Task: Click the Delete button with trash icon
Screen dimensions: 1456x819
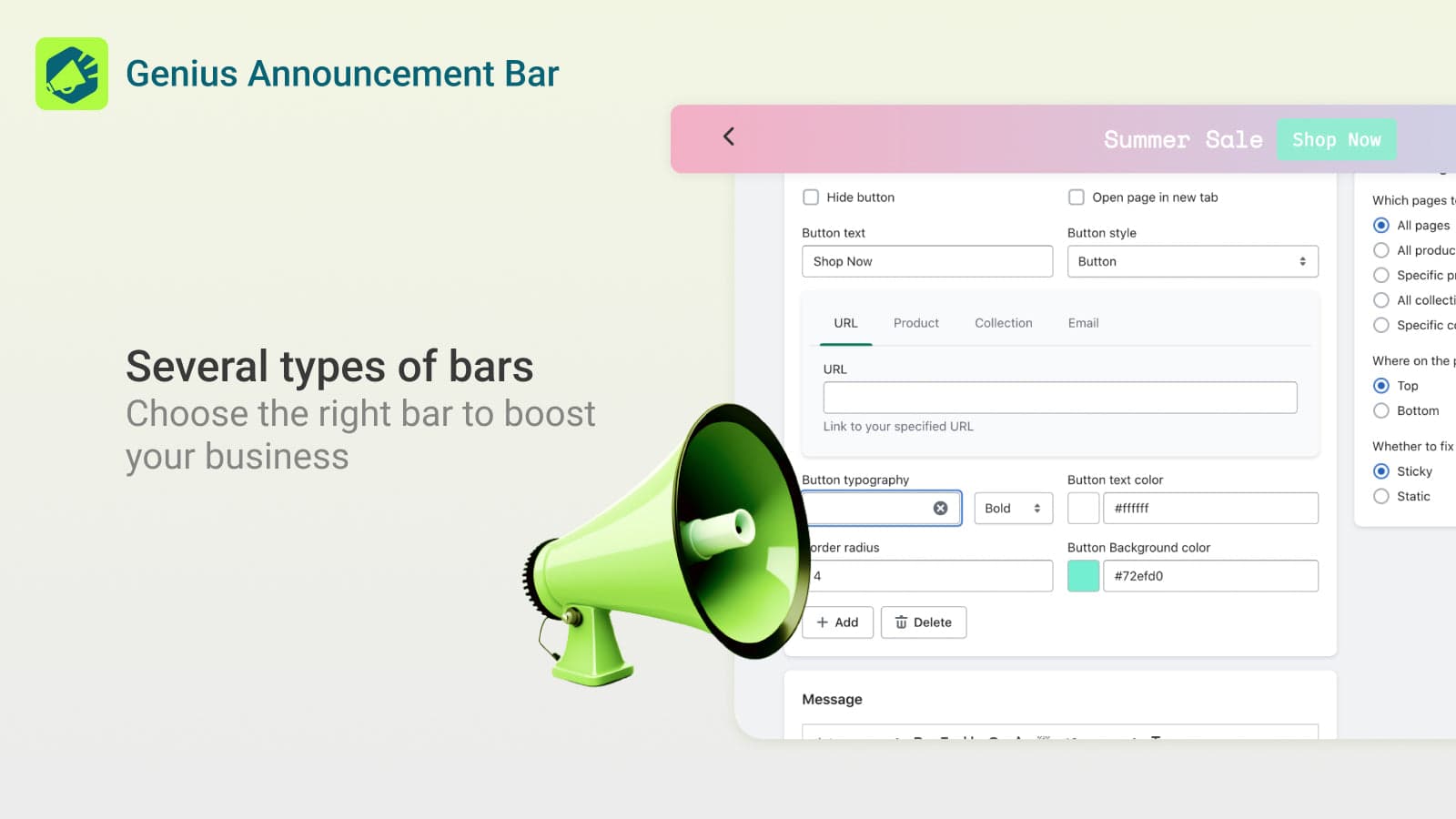Action: pyautogui.click(x=923, y=622)
